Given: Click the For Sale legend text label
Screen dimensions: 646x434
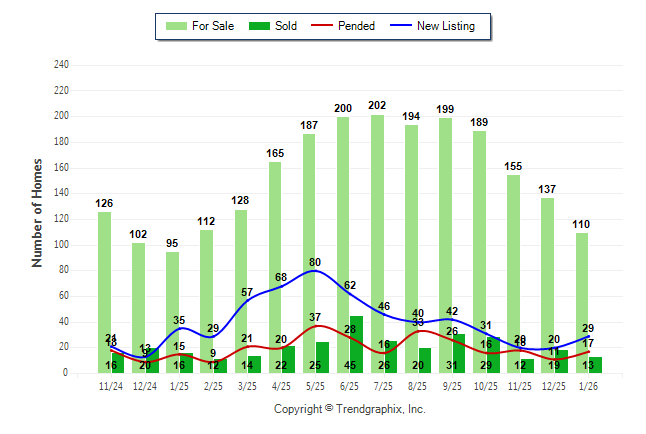Looking at the screenshot, I should pyautogui.click(x=211, y=26).
